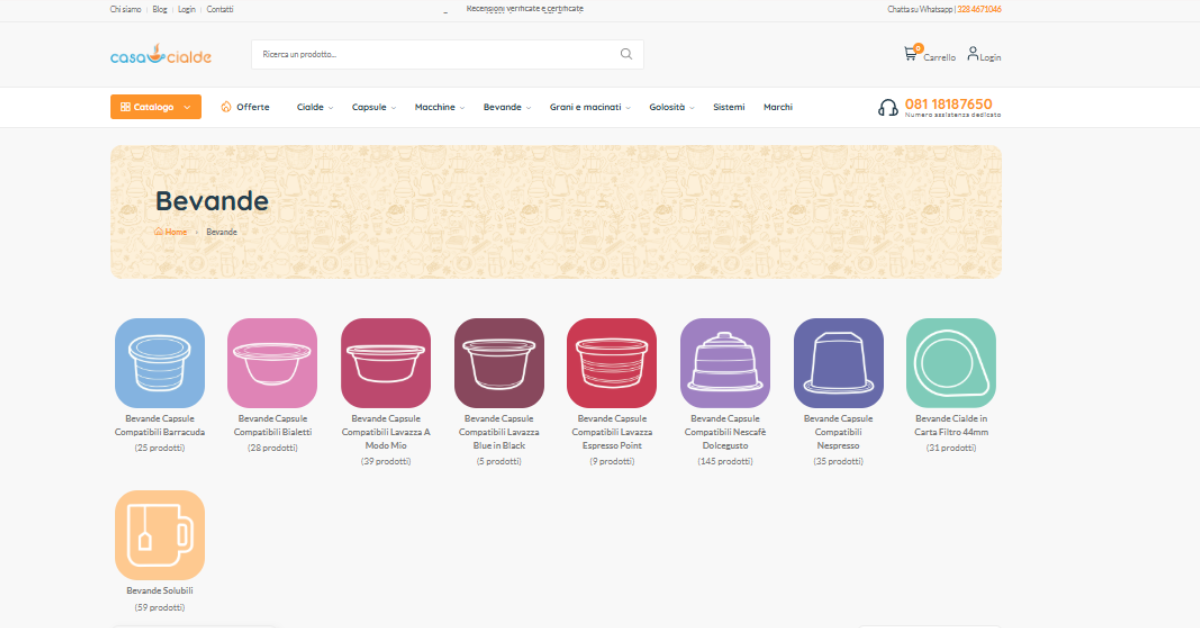Open the Lavazza A Modo Mio icon

(386, 363)
